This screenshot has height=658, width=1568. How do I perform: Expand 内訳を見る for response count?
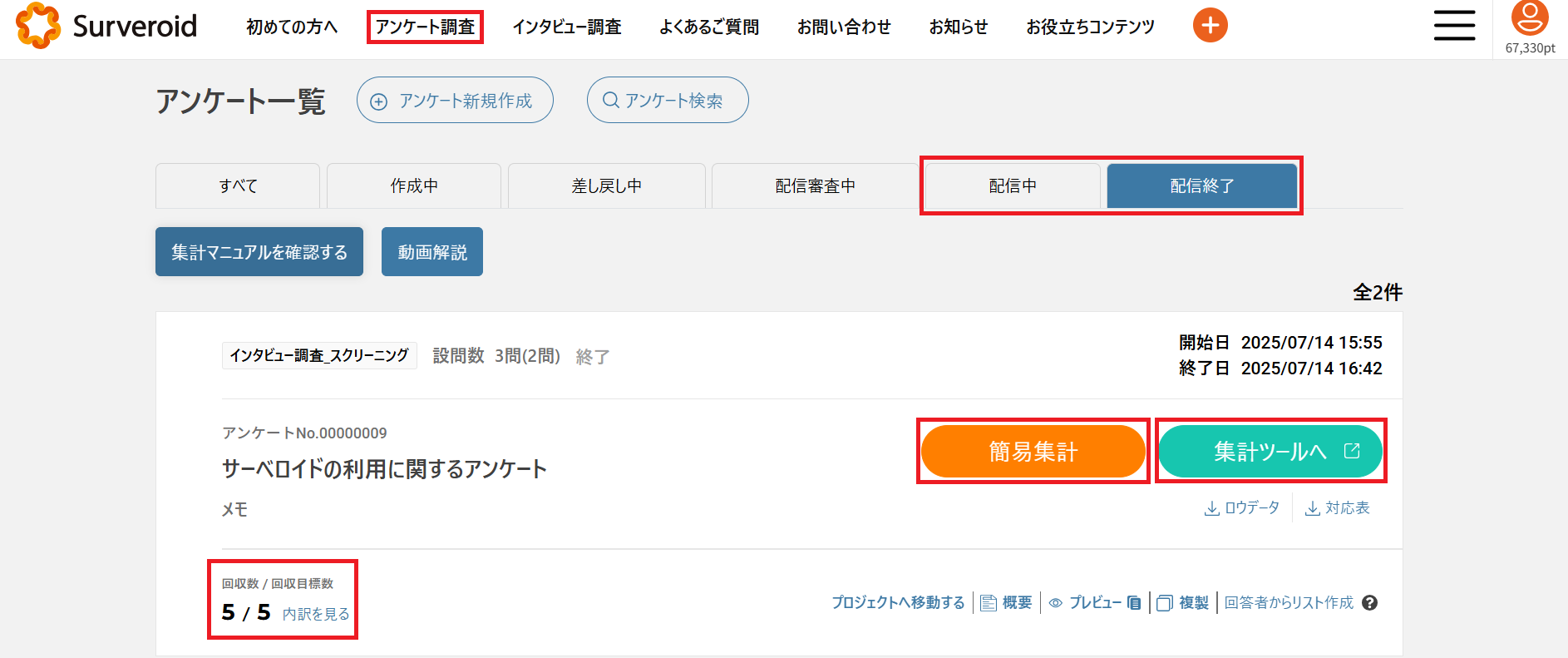coord(316,614)
